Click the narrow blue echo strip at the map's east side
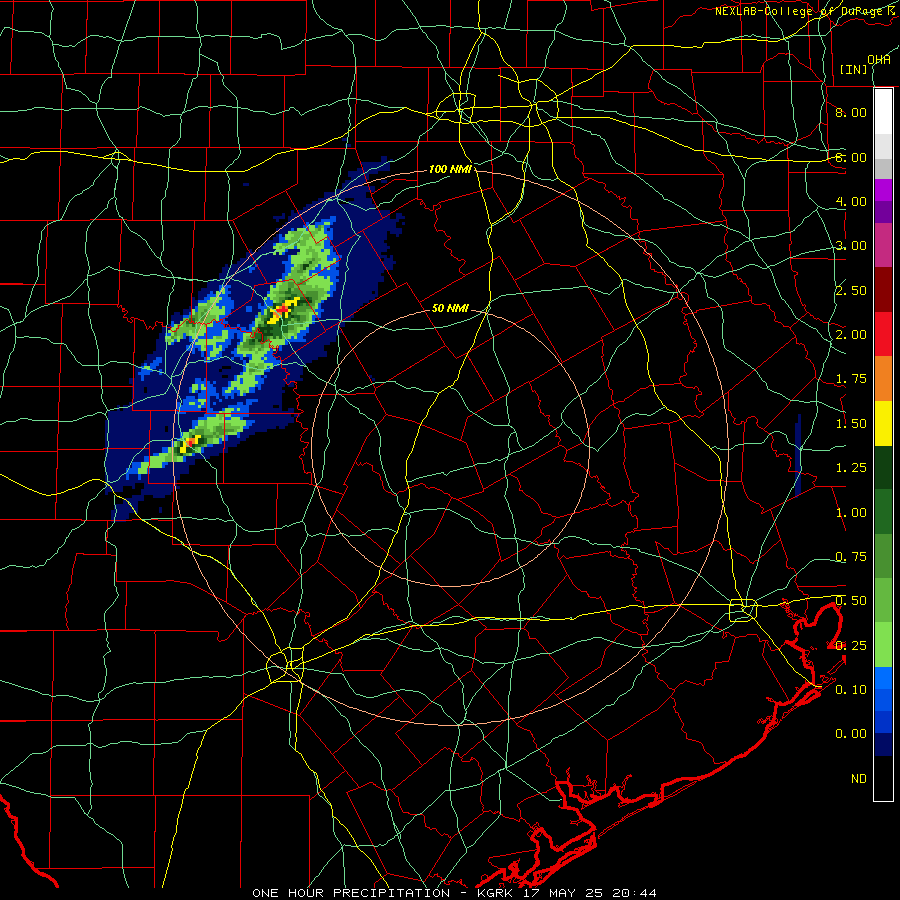Viewport: 900px width, 900px height. 798,454
